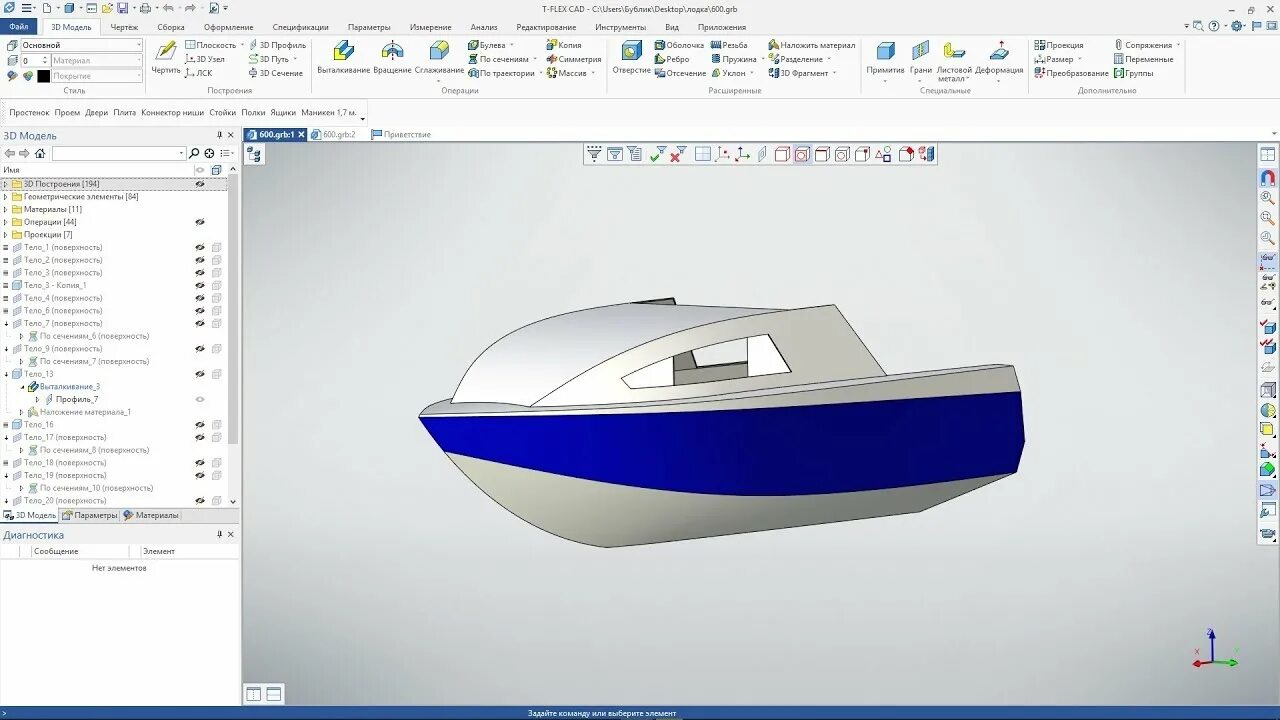Open the Файл menu
The height and width of the screenshot is (720, 1280).
click(19, 27)
